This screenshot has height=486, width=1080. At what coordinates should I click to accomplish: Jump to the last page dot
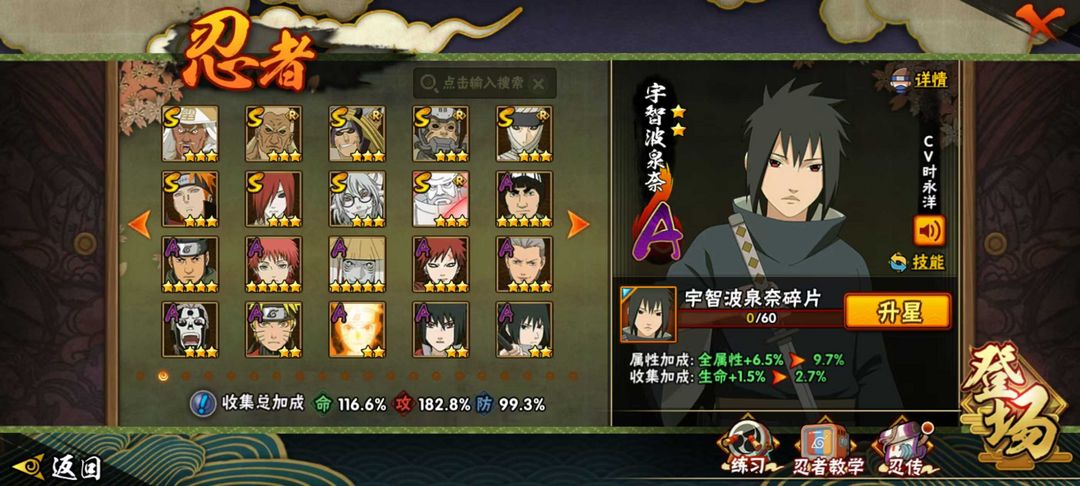click(572, 376)
